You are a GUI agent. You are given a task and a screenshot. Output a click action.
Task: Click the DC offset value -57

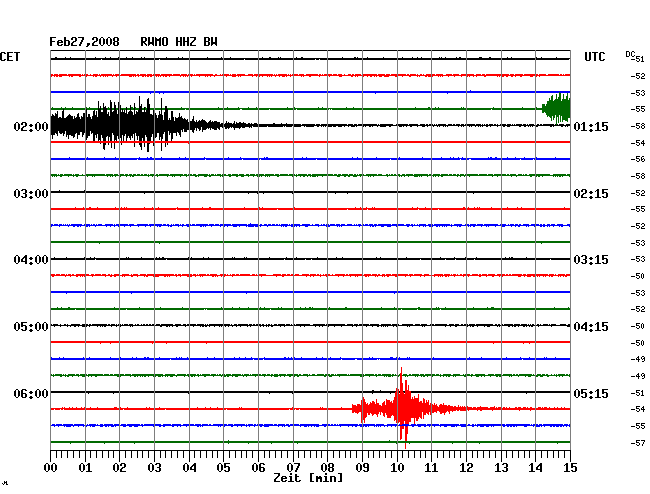click(x=638, y=443)
